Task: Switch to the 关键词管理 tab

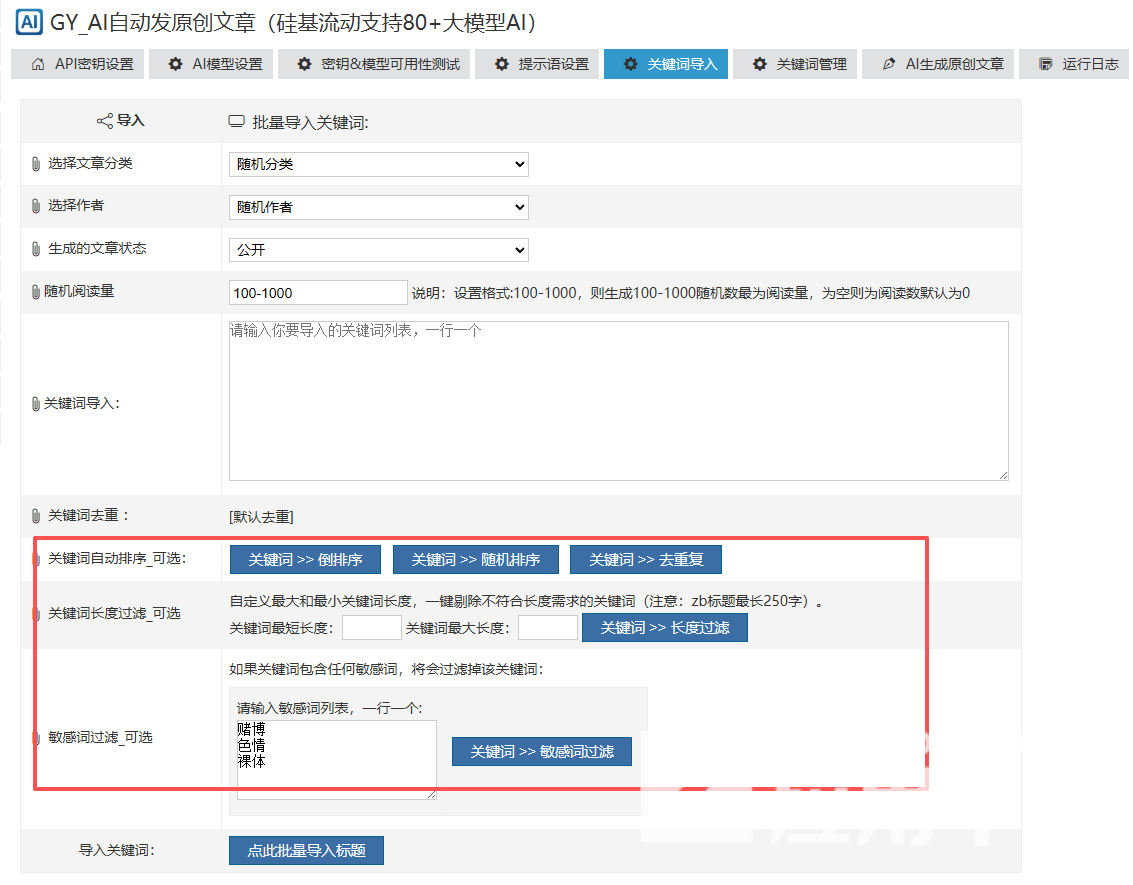Action: [798, 64]
